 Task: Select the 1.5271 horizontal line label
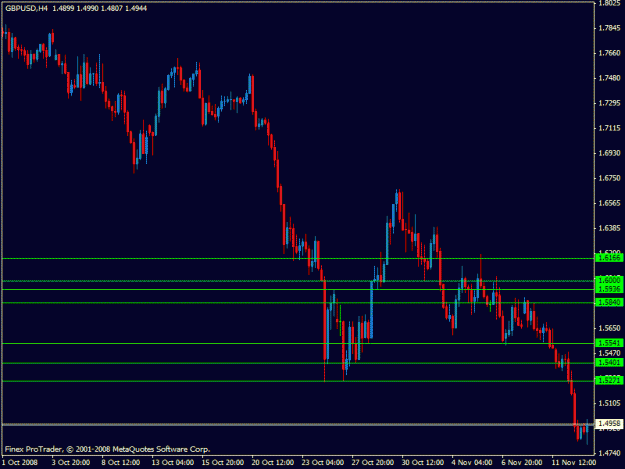coord(609,381)
